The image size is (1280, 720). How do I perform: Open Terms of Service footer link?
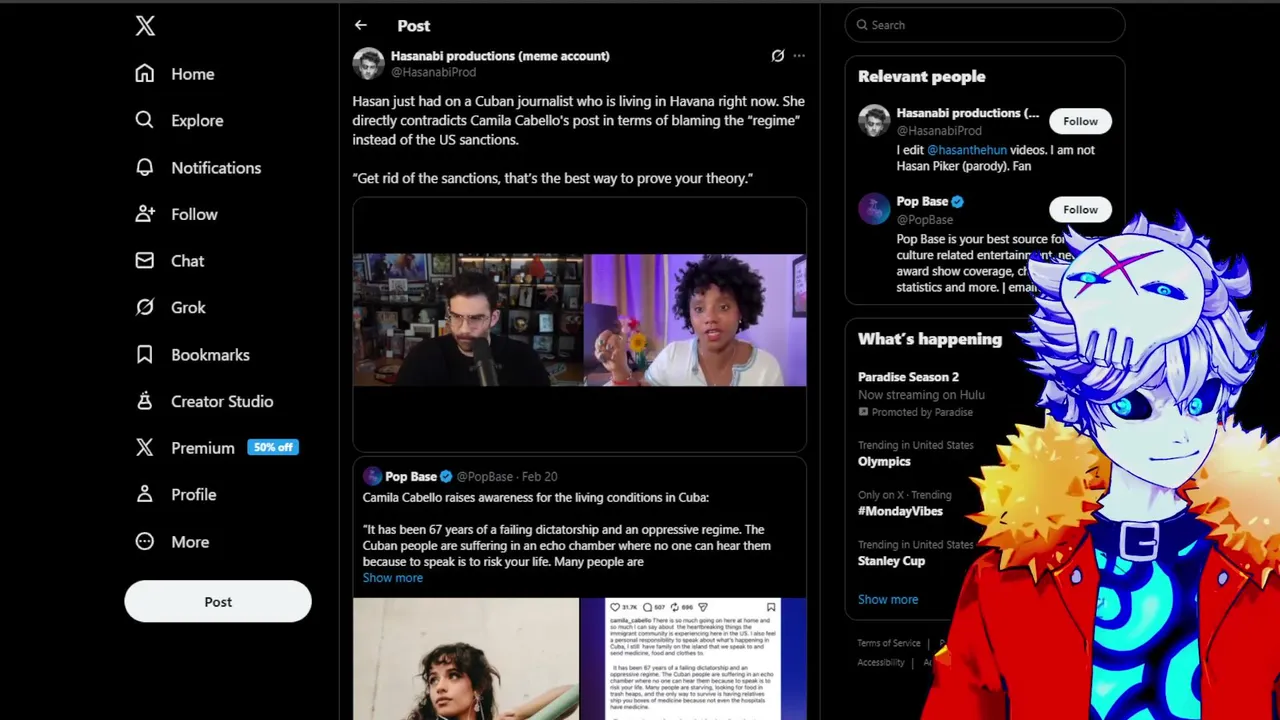[x=888, y=643]
